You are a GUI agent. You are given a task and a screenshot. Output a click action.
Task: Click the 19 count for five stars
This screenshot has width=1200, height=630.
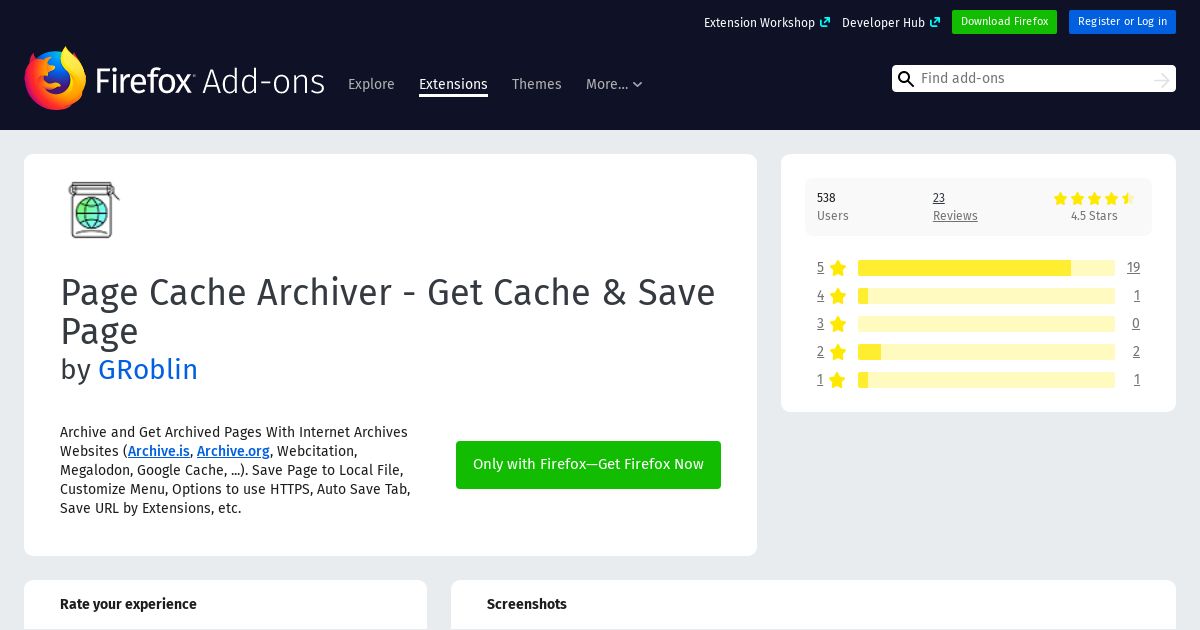point(1133,268)
